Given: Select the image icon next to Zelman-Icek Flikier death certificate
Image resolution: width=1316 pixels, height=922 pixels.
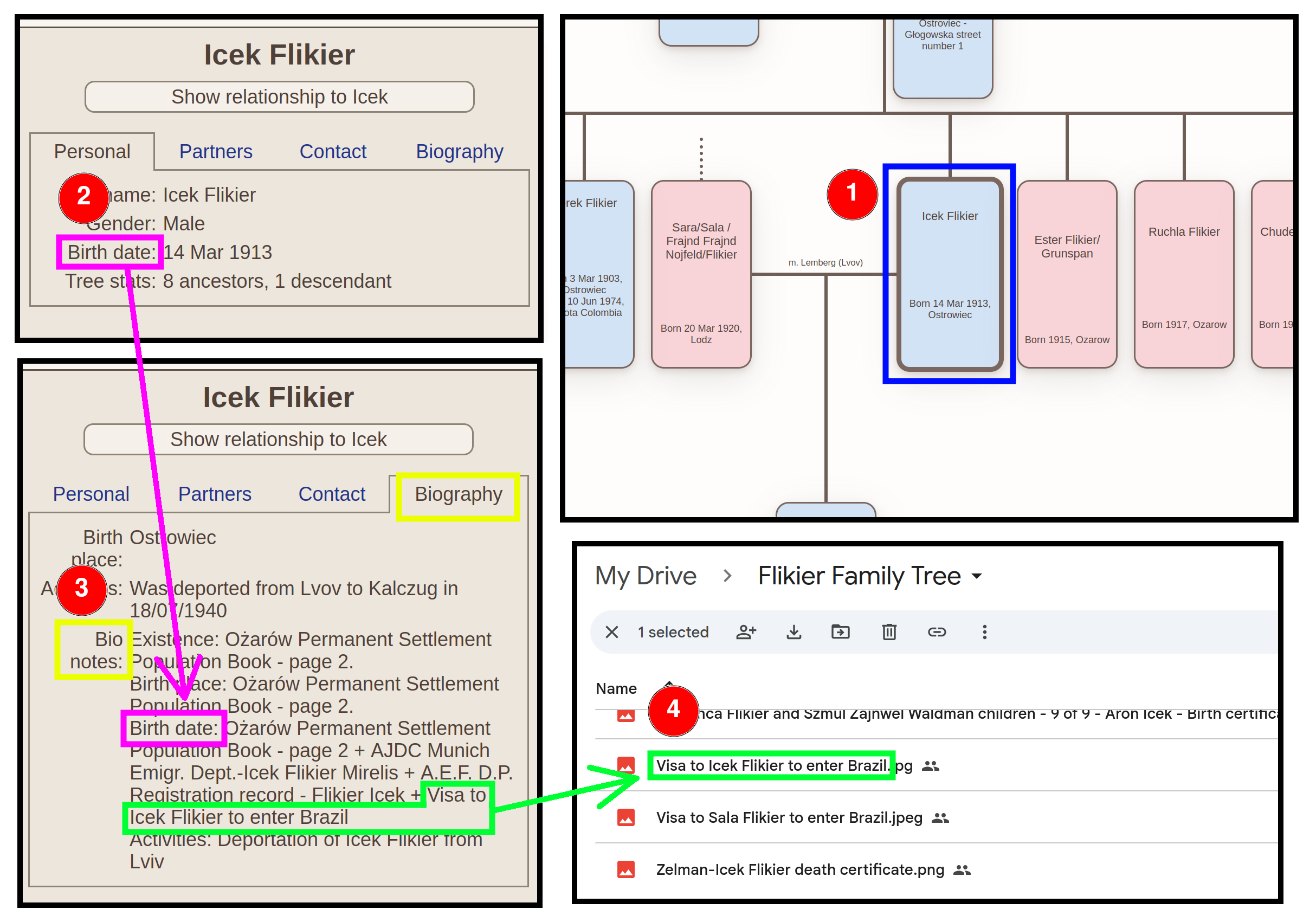Looking at the screenshot, I should click(x=626, y=869).
